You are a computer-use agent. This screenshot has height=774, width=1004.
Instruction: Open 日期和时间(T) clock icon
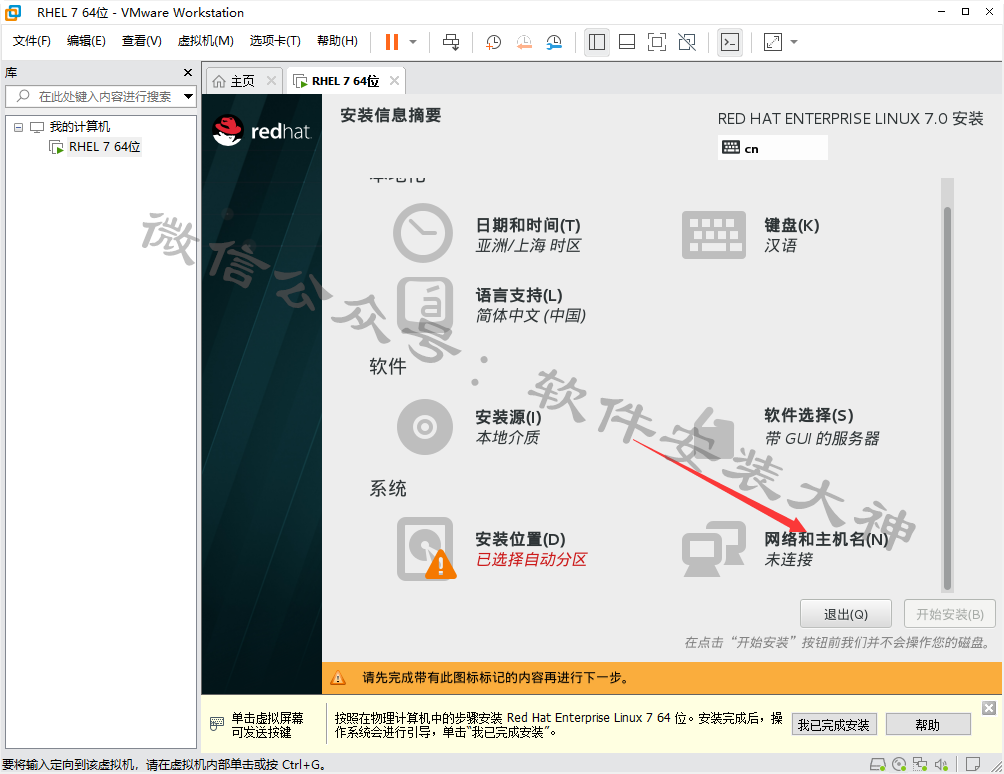click(x=423, y=233)
